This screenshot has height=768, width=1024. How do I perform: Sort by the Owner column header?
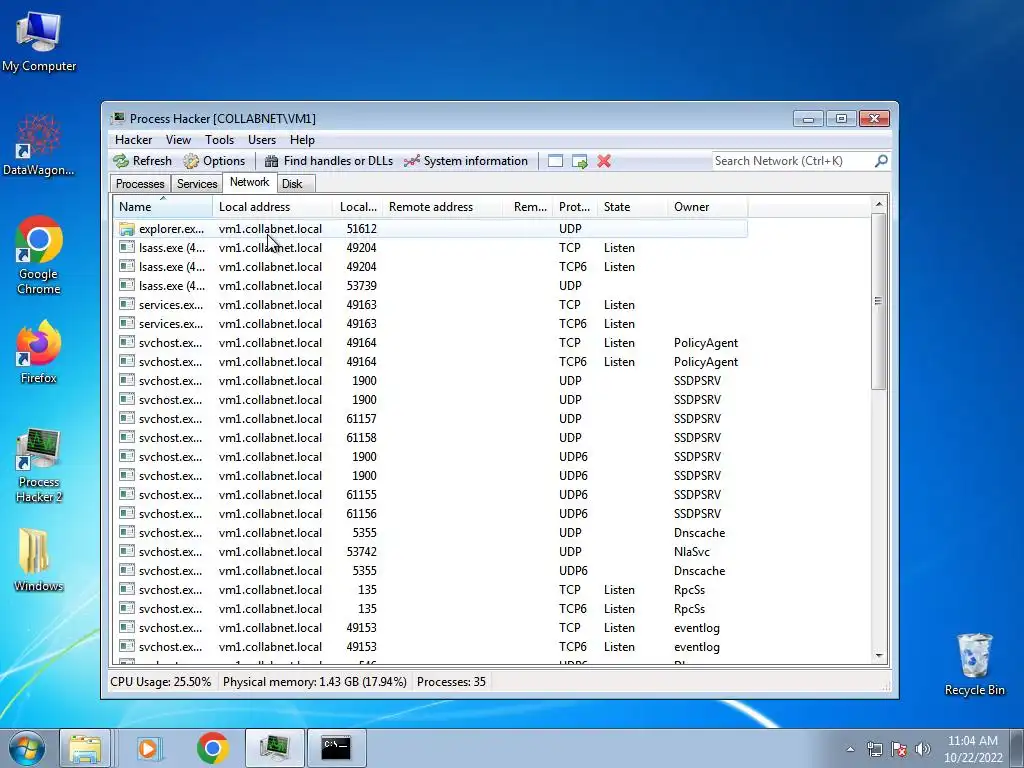(x=707, y=207)
